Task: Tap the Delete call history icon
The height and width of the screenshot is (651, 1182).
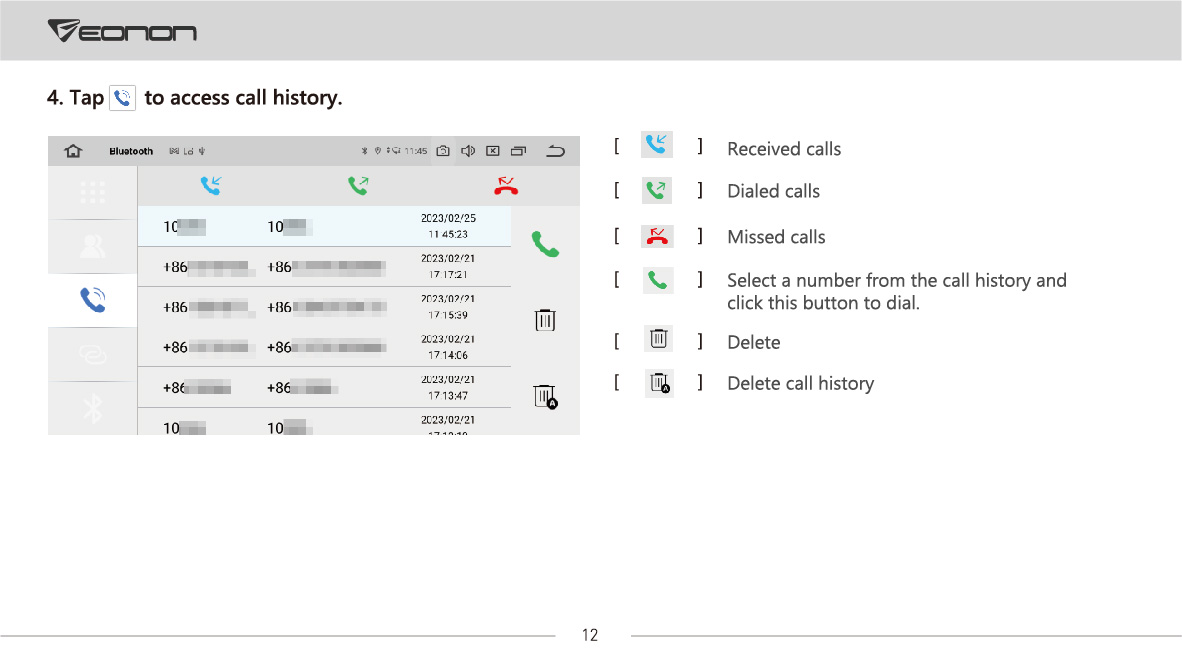Action: click(545, 396)
